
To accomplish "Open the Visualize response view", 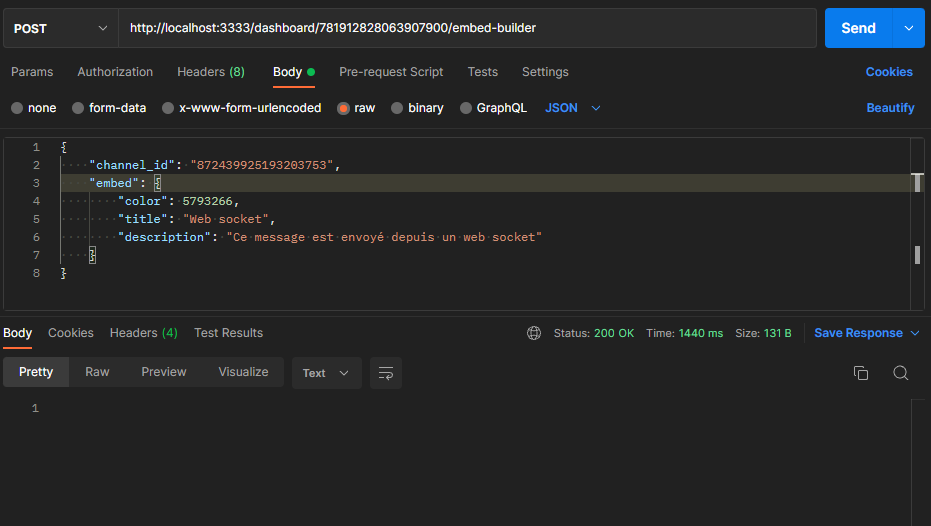I will (x=243, y=372).
